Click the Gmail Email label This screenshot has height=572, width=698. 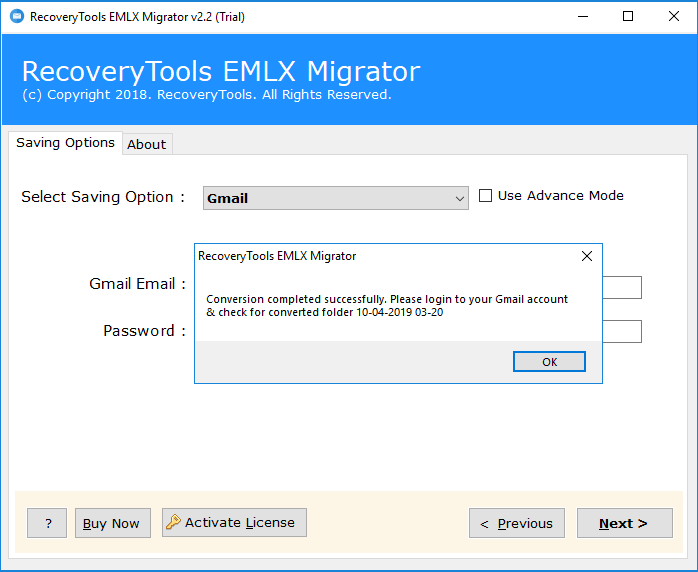(x=137, y=284)
